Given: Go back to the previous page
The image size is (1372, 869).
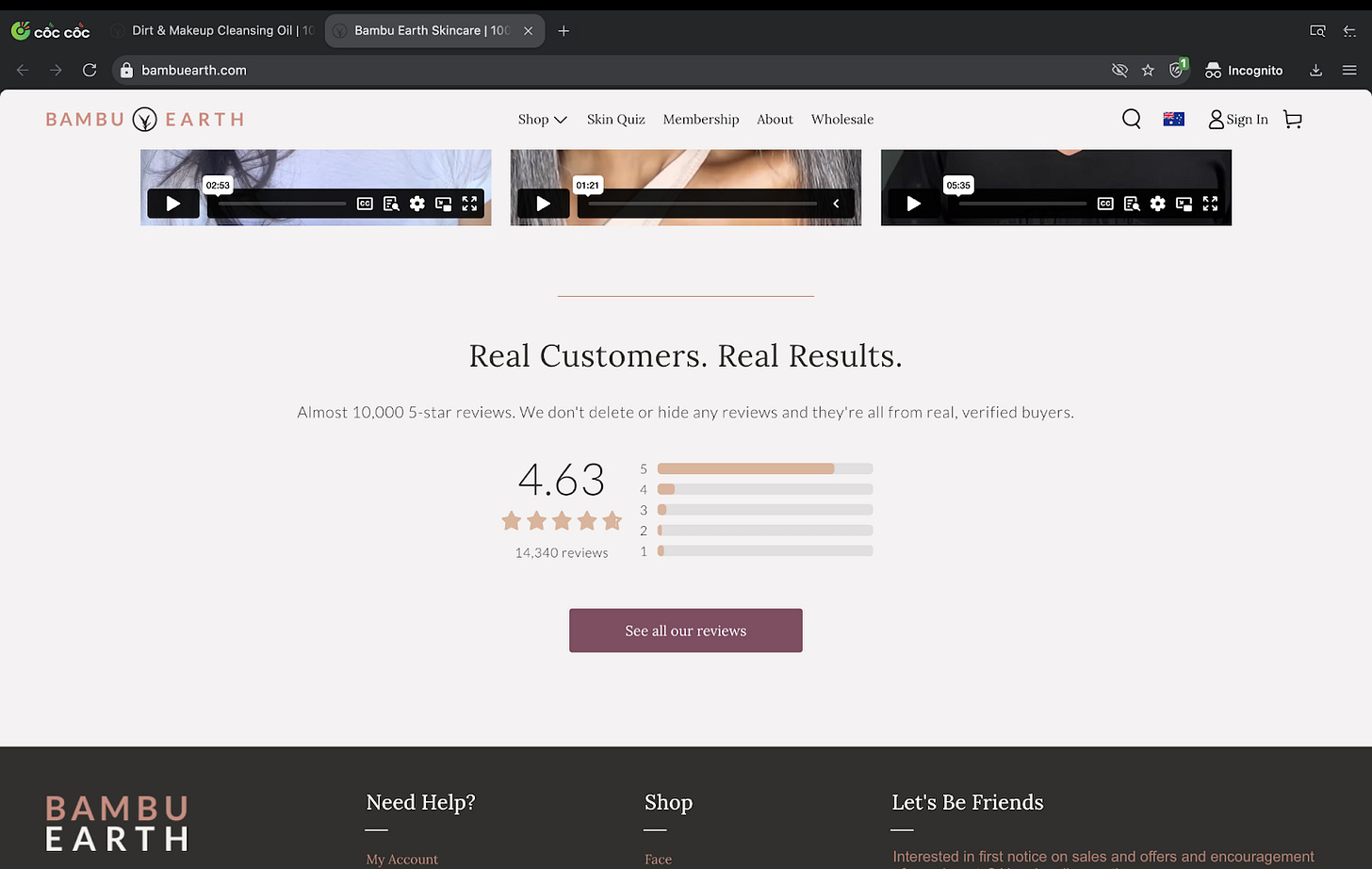Looking at the screenshot, I should point(23,70).
